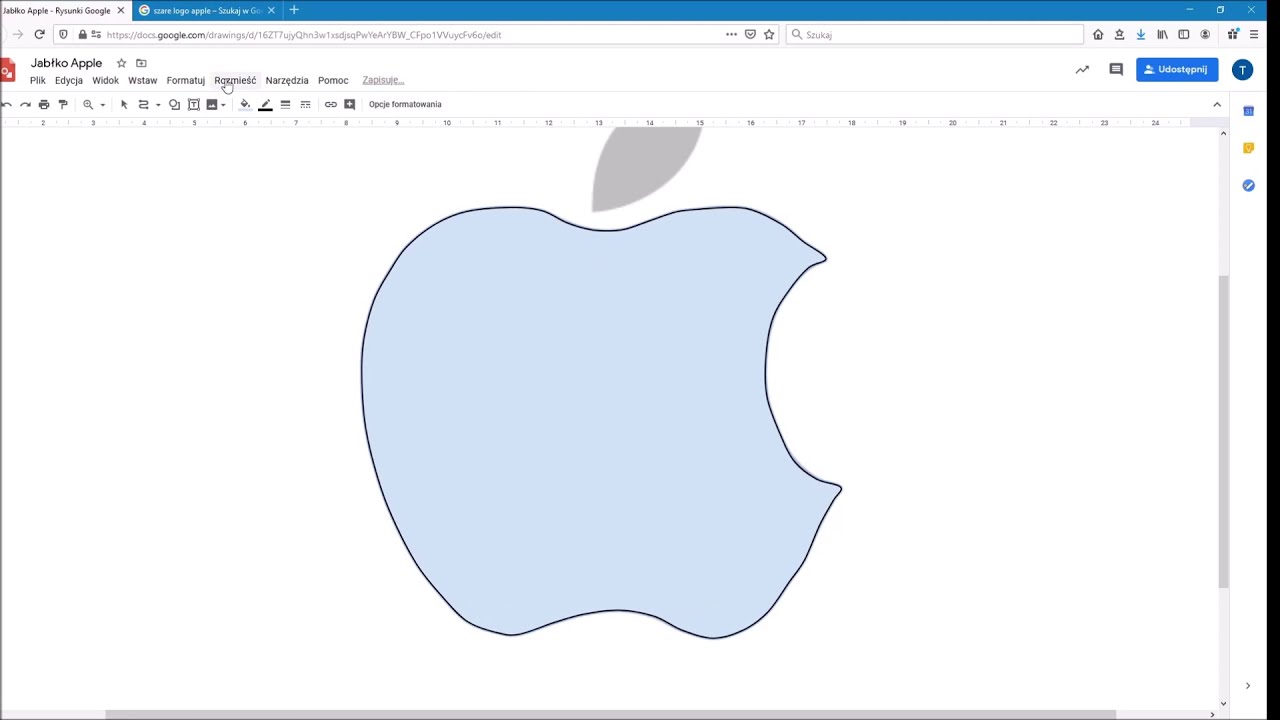
Task: Open a new browser tab
Action: pyautogui.click(x=294, y=10)
